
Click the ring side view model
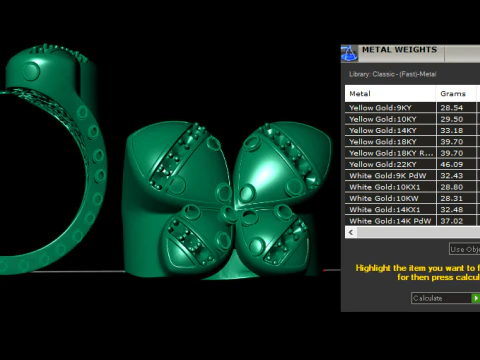pos(53,159)
